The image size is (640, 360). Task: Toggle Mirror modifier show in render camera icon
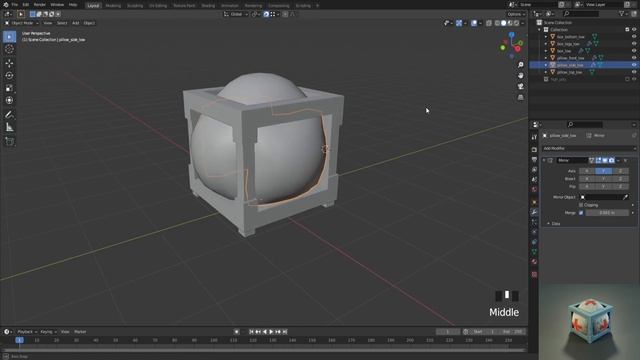(x=611, y=160)
